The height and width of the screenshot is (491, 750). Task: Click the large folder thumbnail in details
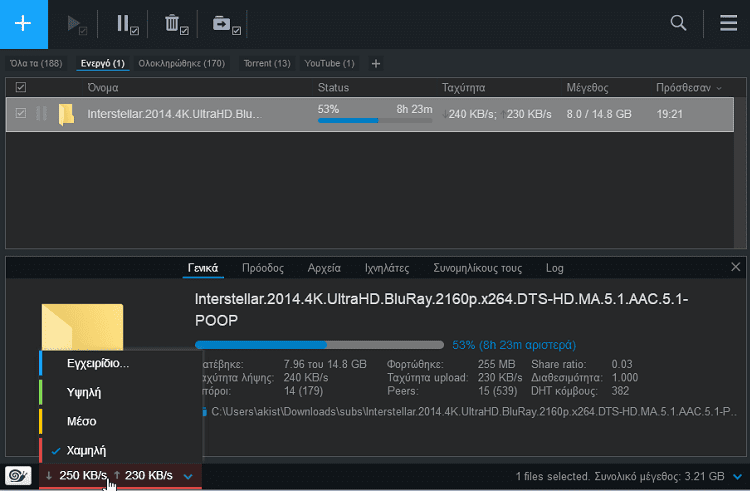82,327
